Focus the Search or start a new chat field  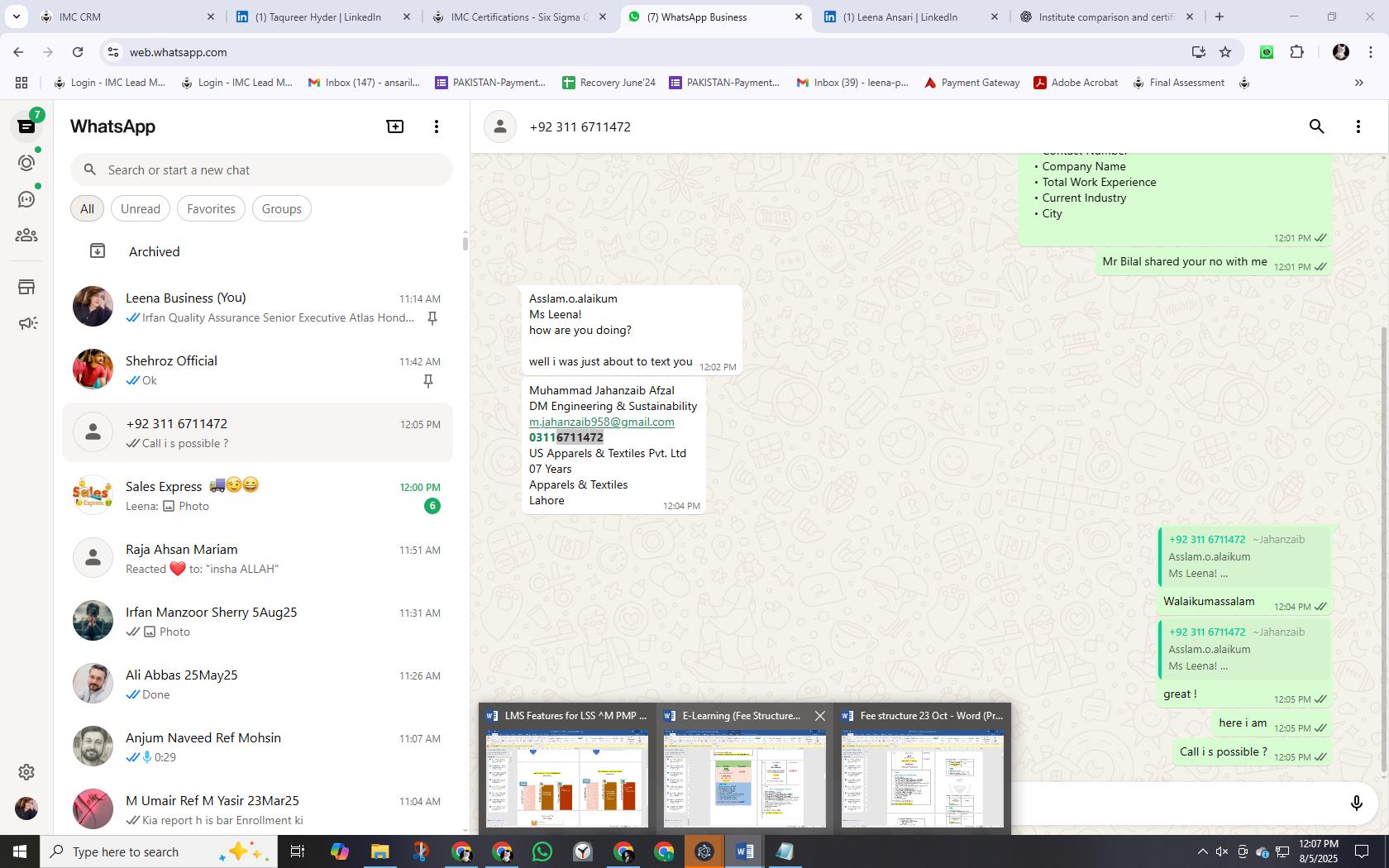261,169
